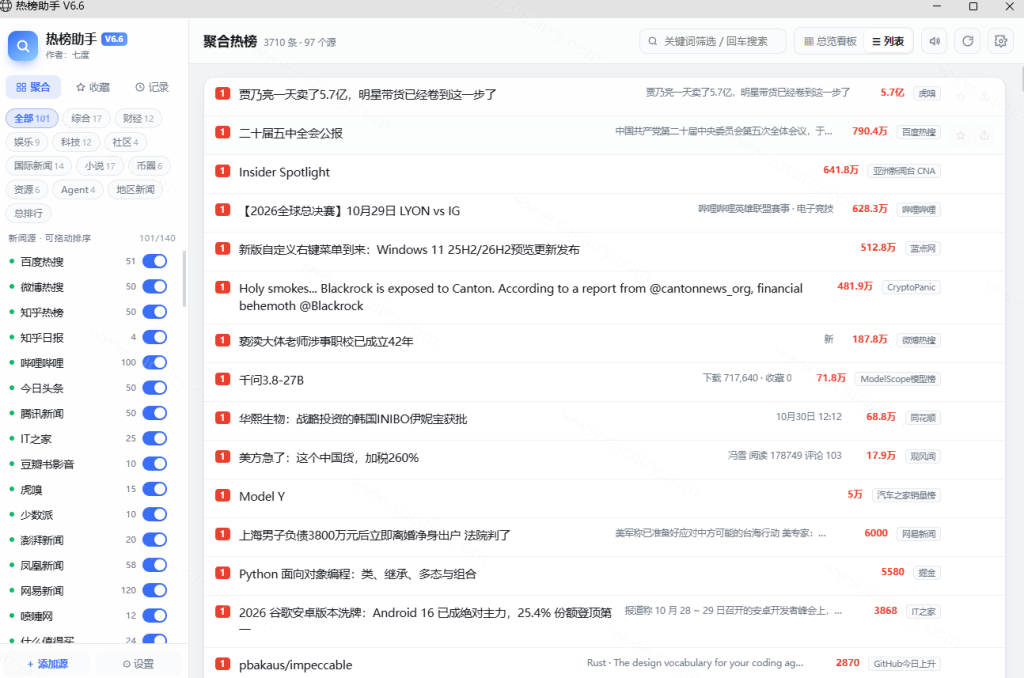The image size is (1024, 678).
Task: Open the Windows 11 25H2/26H2 headline
Action: click(x=409, y=250)
